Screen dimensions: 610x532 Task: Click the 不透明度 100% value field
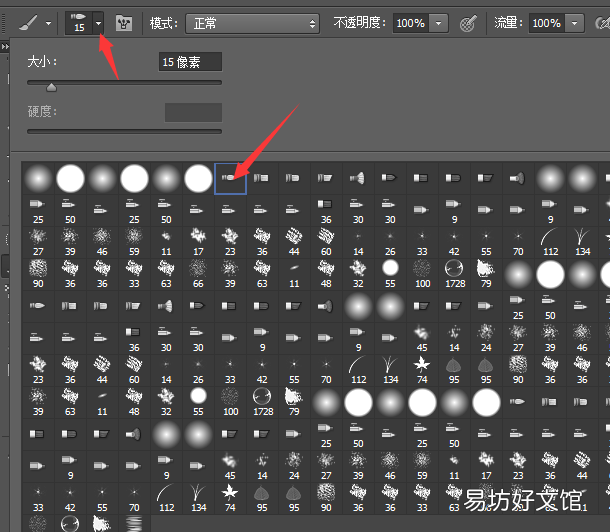click(x=410, y=23)
